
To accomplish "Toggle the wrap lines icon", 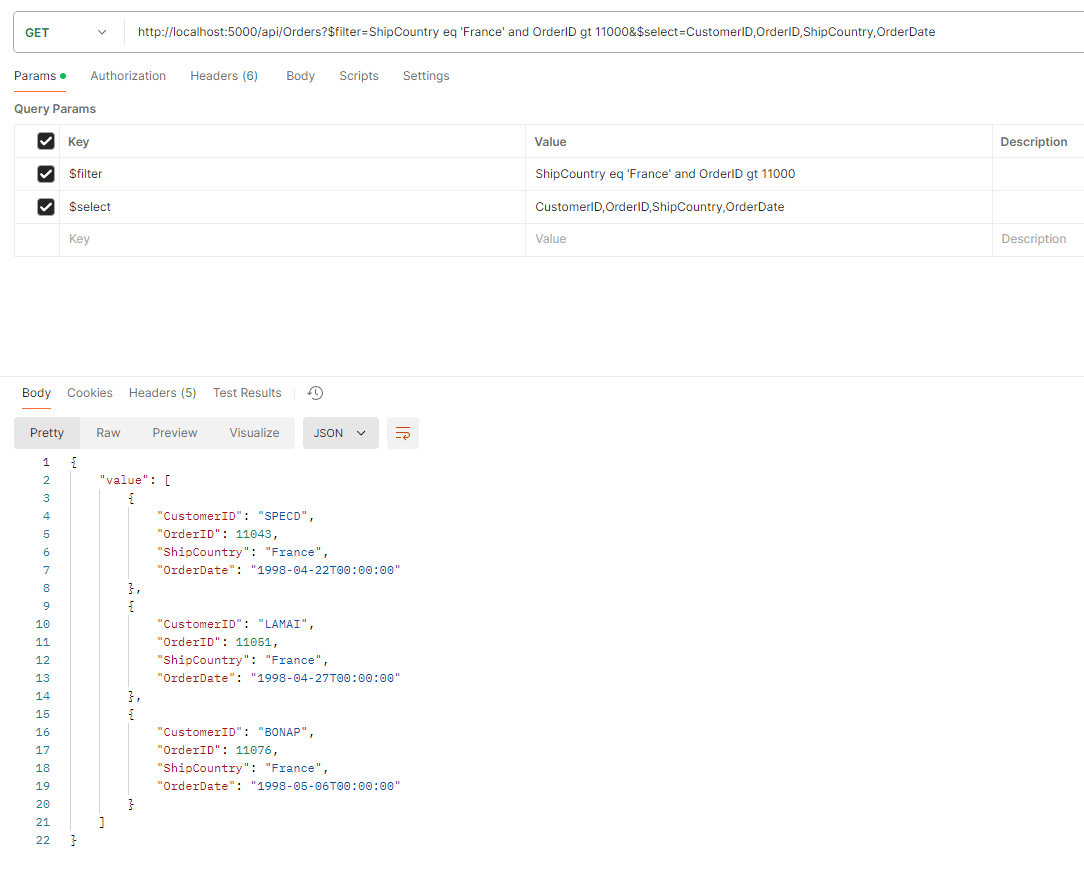I will coord(403,433).
